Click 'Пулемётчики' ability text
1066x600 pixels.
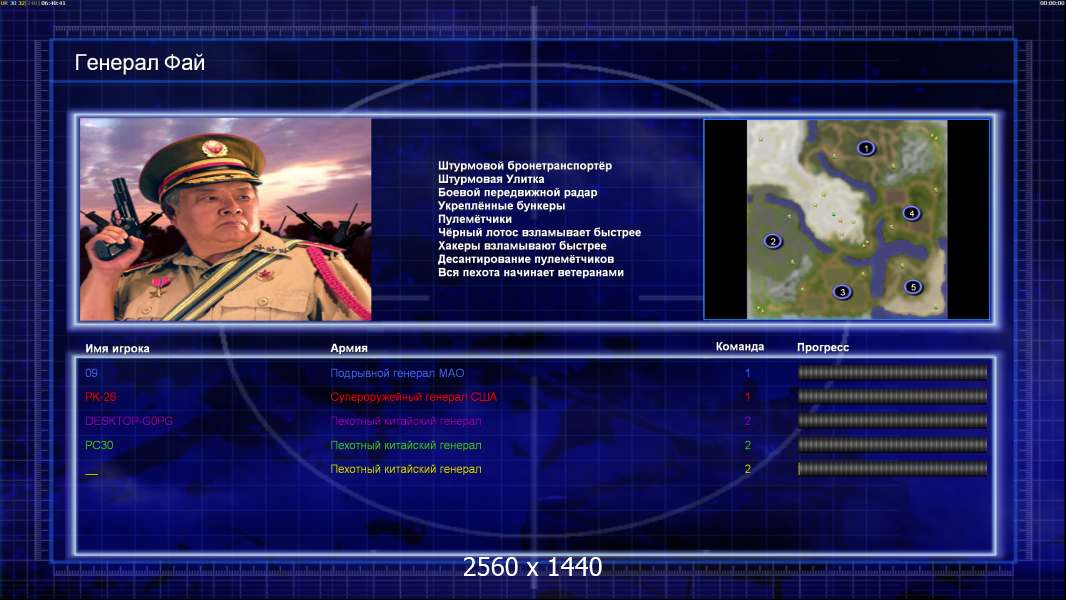click(x=475, y=219)
